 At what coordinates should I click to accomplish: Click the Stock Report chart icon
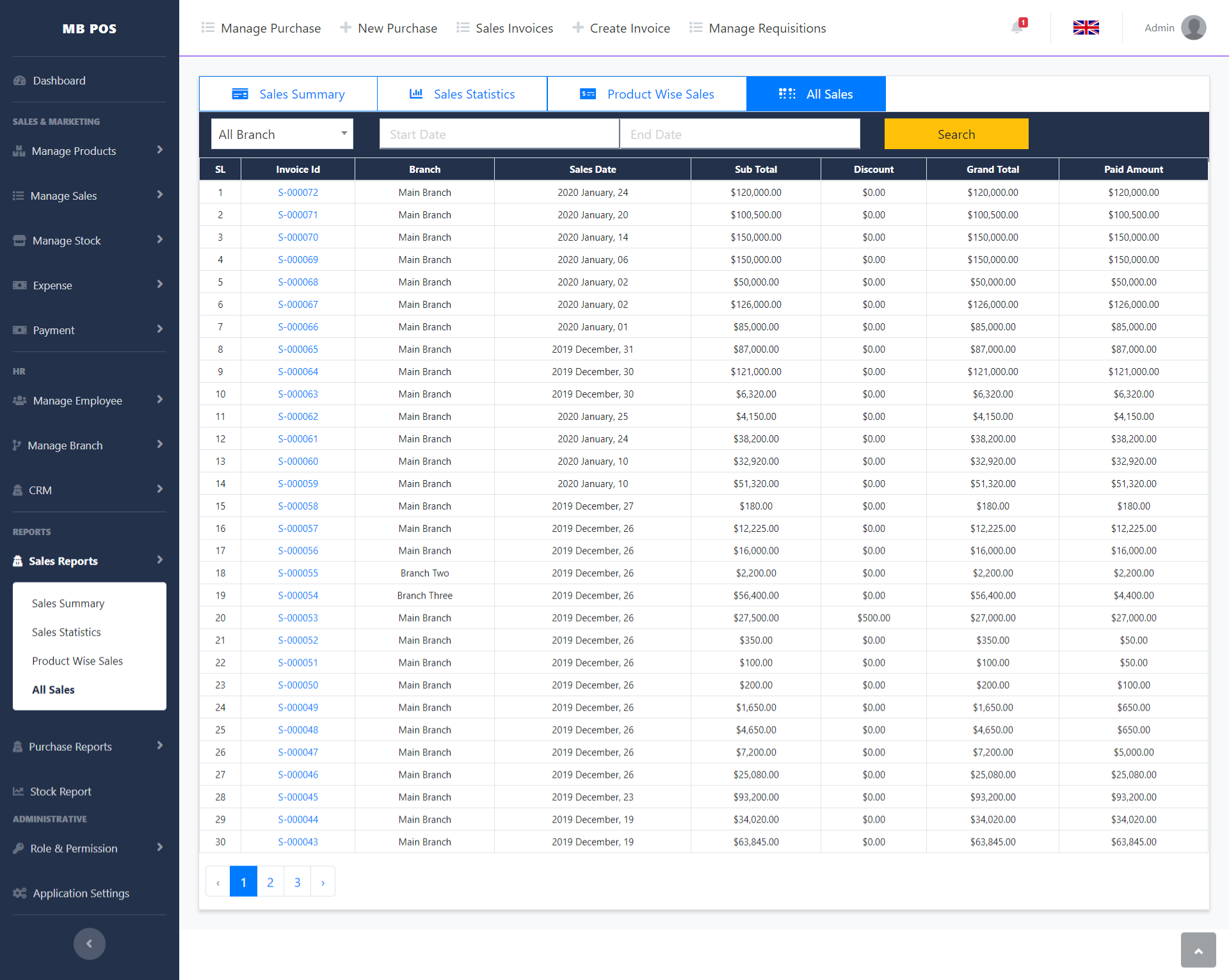point(19,792)
